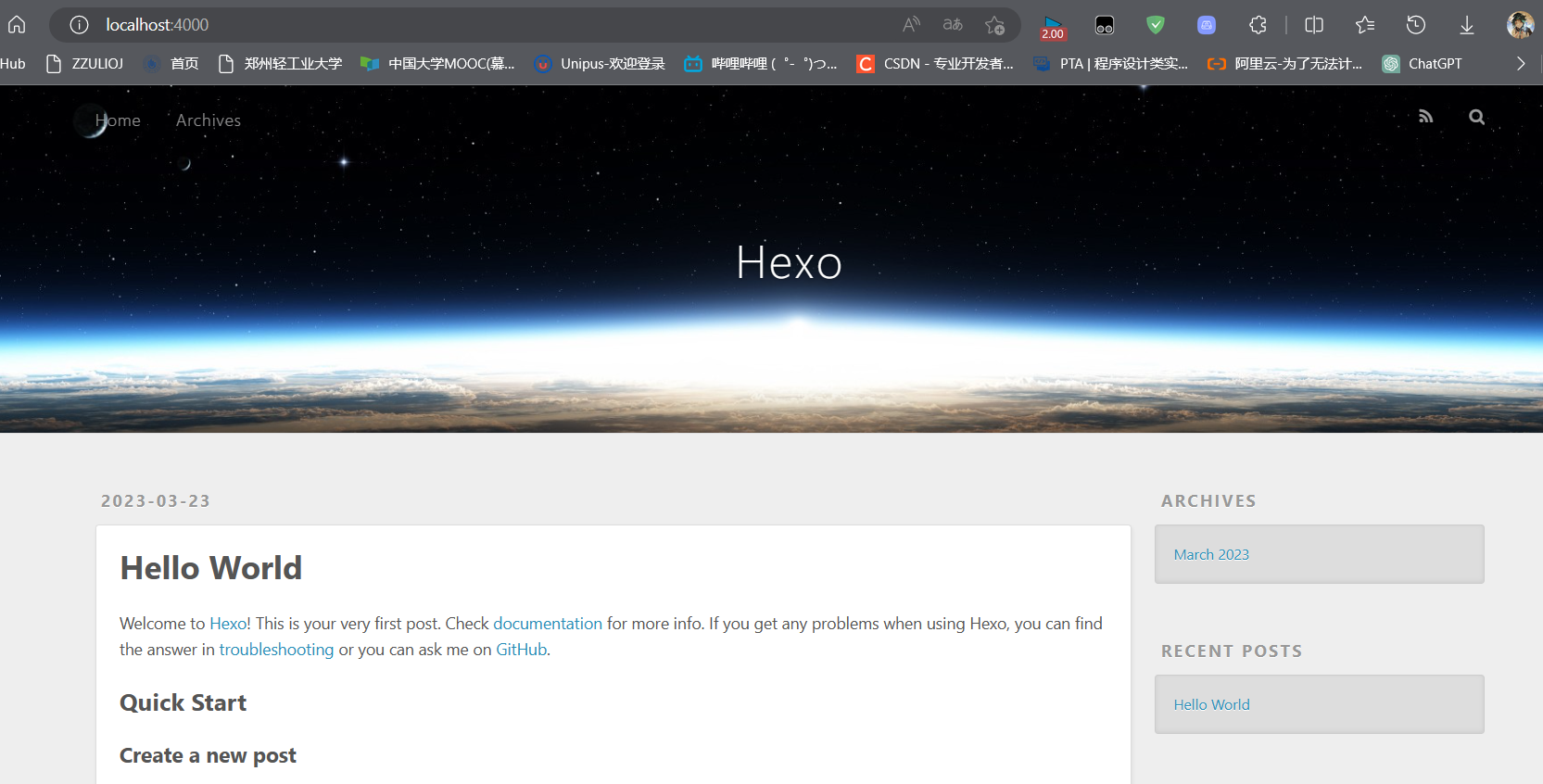Click the ARCHIVES sidebar heading
The height and width of the screenshot is (784, 1543).
coord(1208,501)
